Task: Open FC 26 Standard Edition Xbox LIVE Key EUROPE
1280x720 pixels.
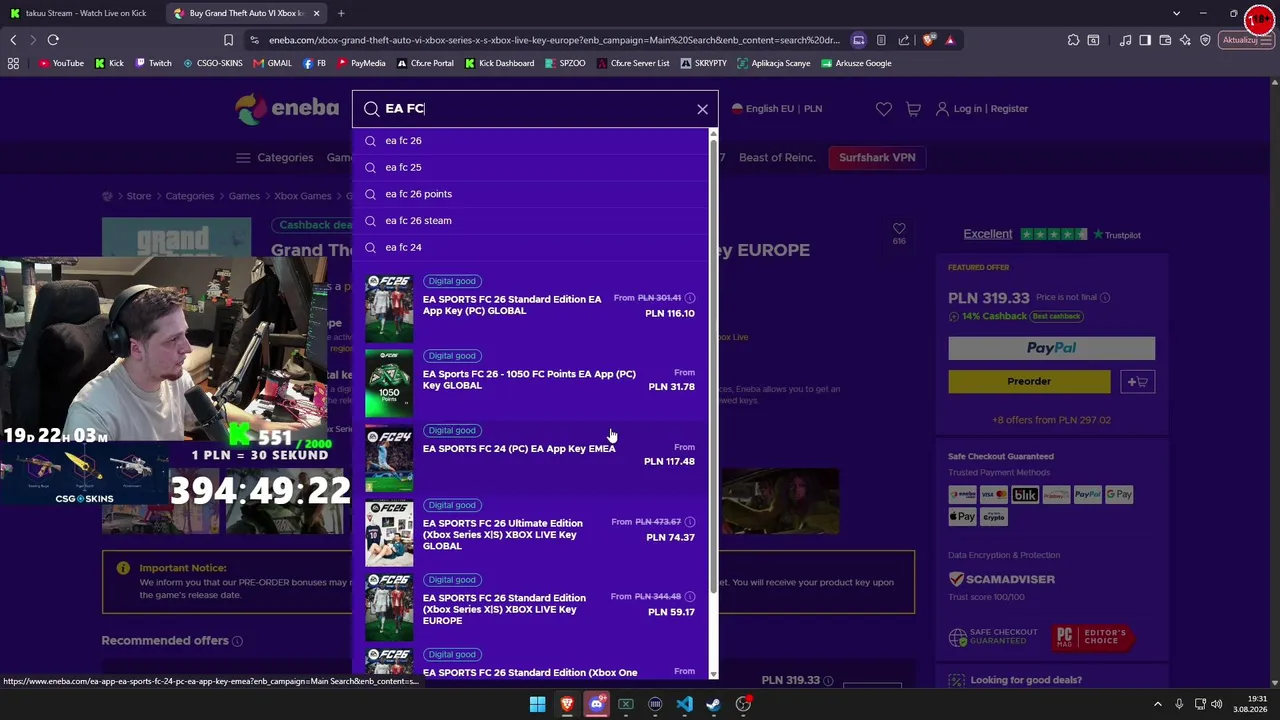Action: coord(531,606)
